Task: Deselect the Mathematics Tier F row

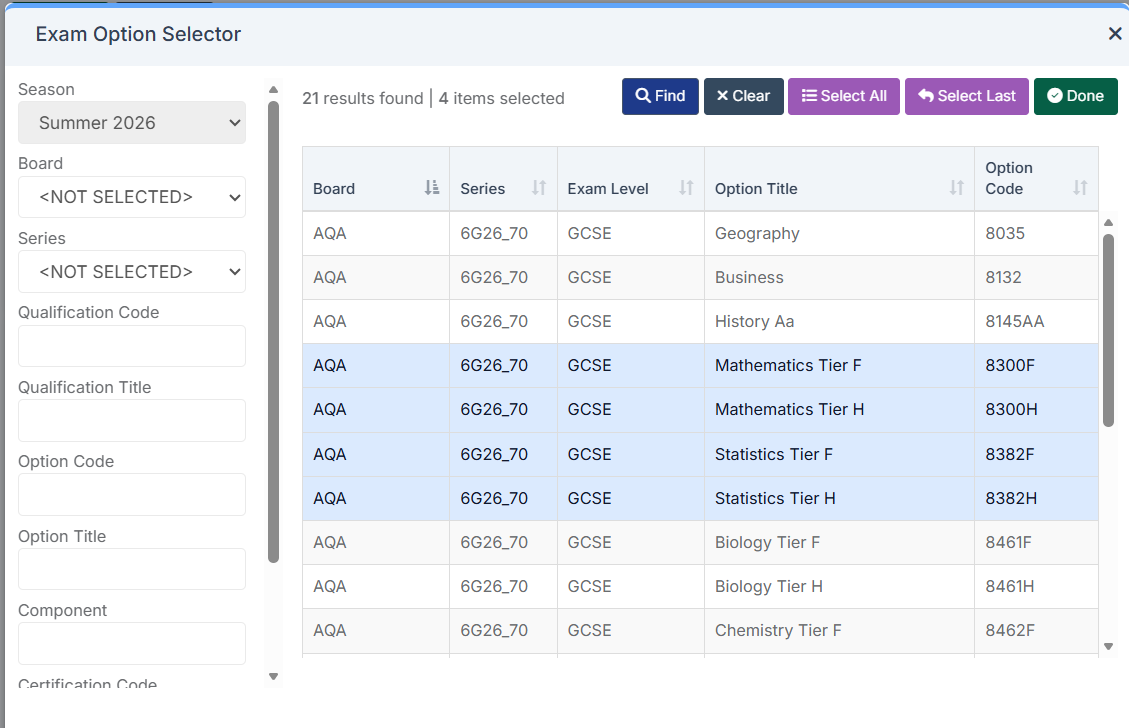Action: click(700, 366)
